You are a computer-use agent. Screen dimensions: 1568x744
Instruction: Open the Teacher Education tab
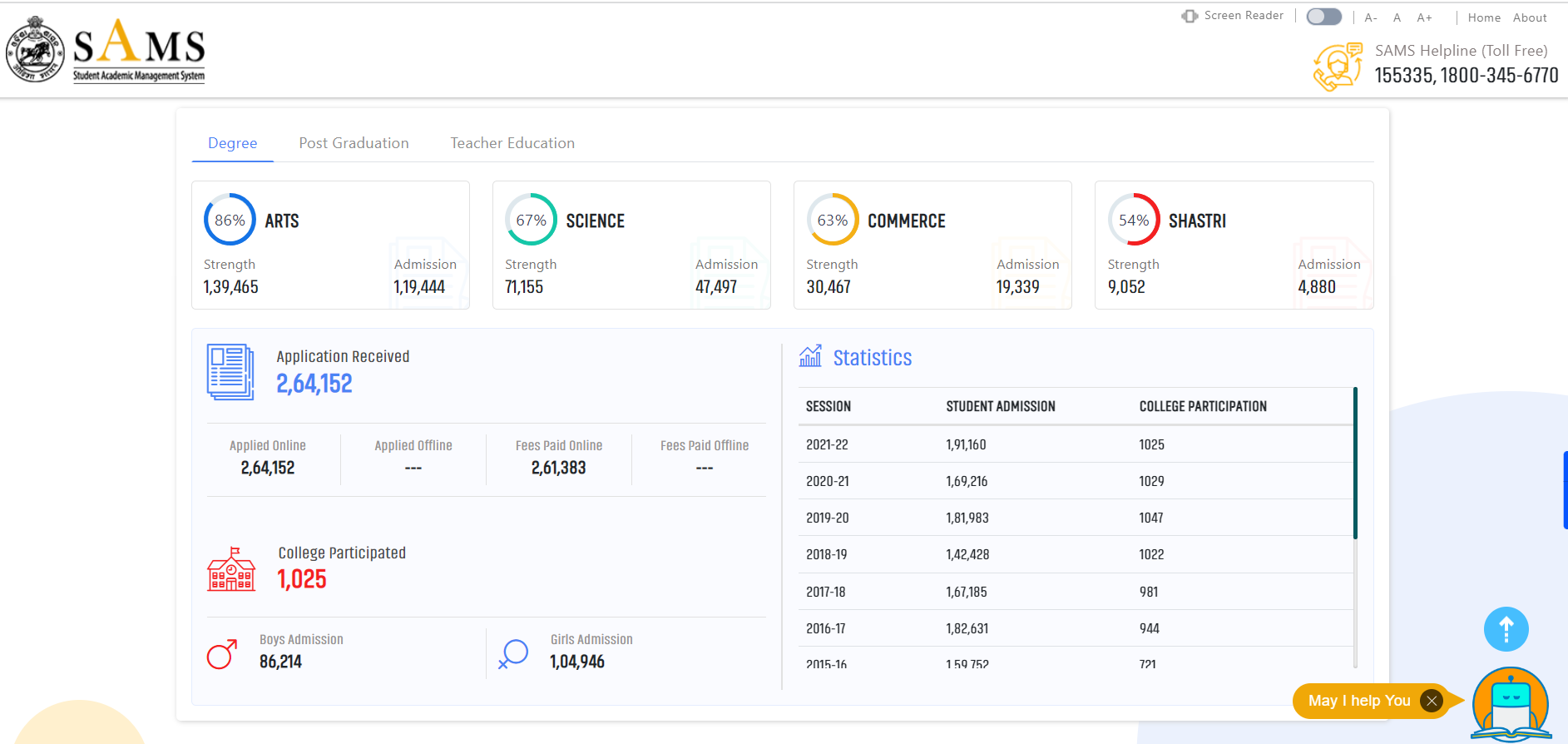click(512, 143)
